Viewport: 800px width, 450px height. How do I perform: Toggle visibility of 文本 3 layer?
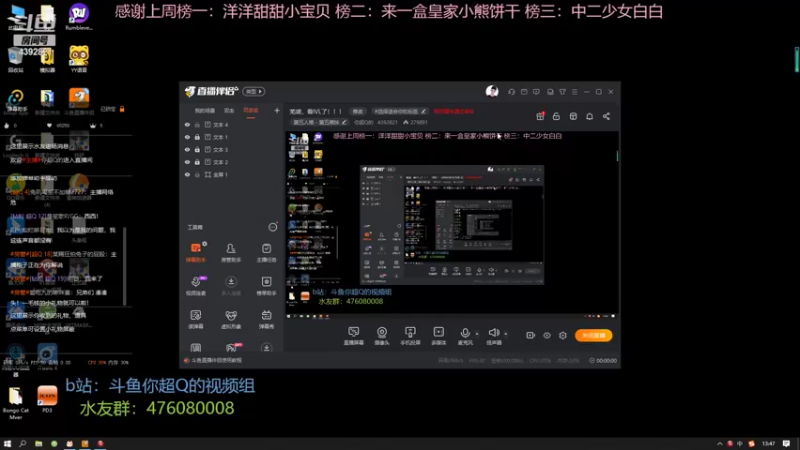point(187,149)
